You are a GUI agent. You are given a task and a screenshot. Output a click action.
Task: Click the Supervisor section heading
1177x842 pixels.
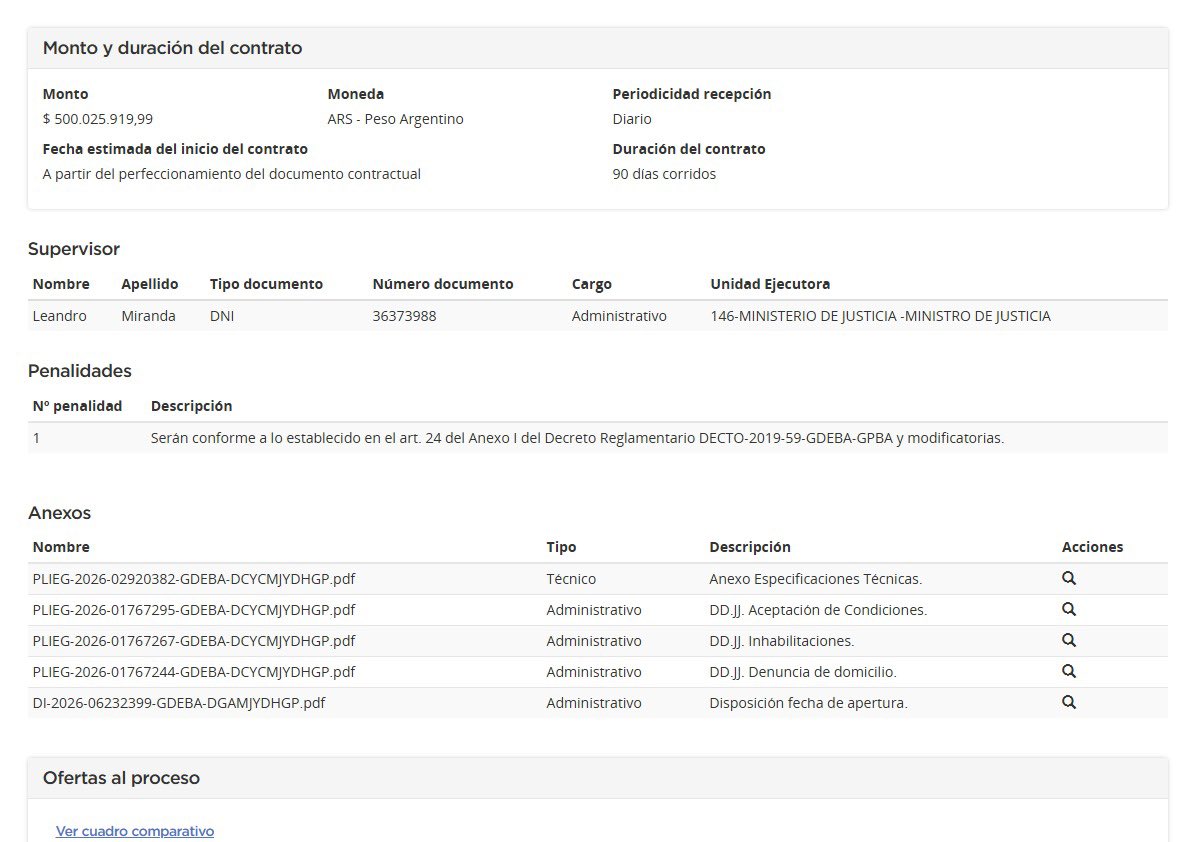point(74,248)
